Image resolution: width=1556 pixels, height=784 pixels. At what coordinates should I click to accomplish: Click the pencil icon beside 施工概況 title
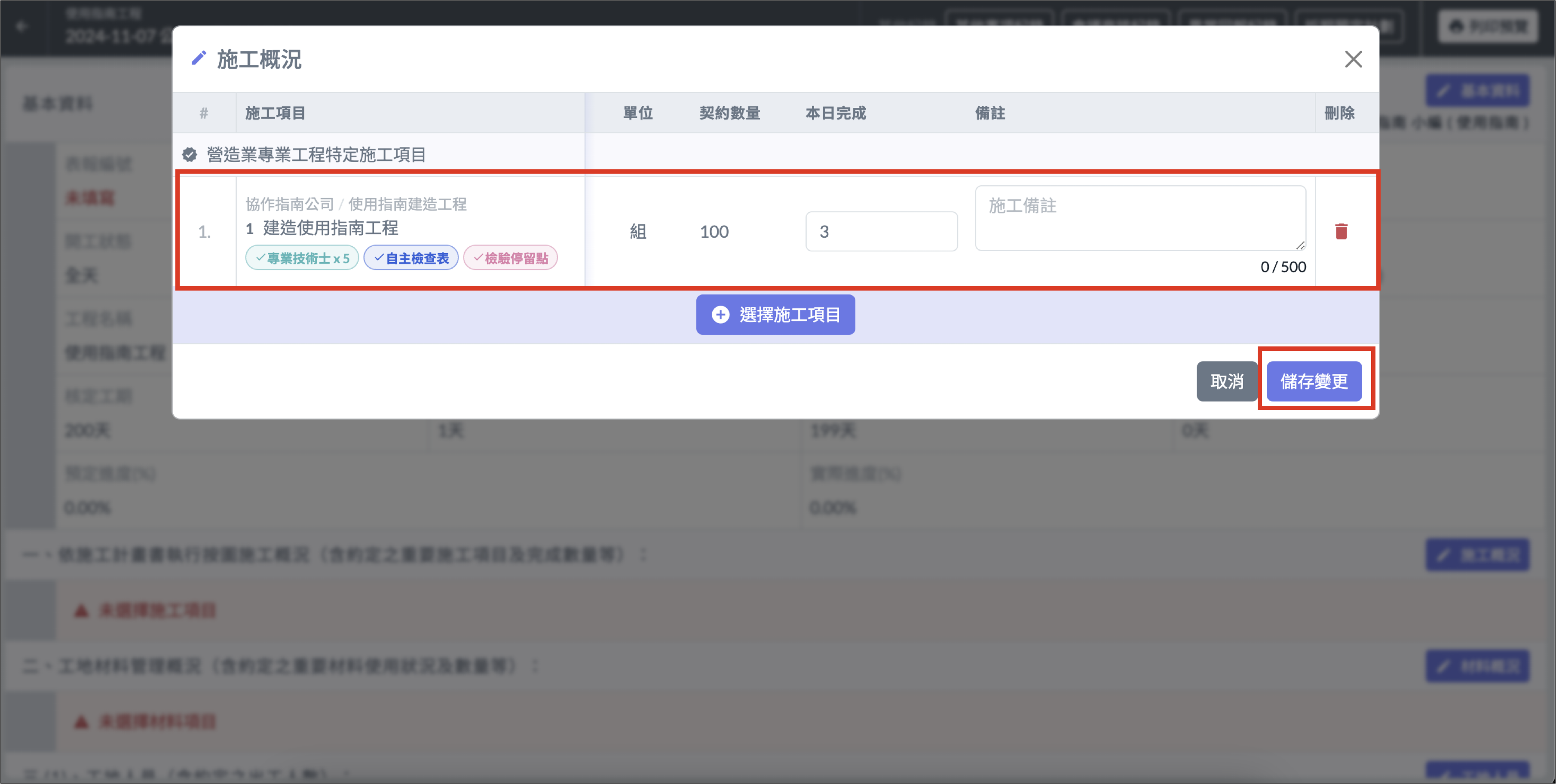point(199,58)
